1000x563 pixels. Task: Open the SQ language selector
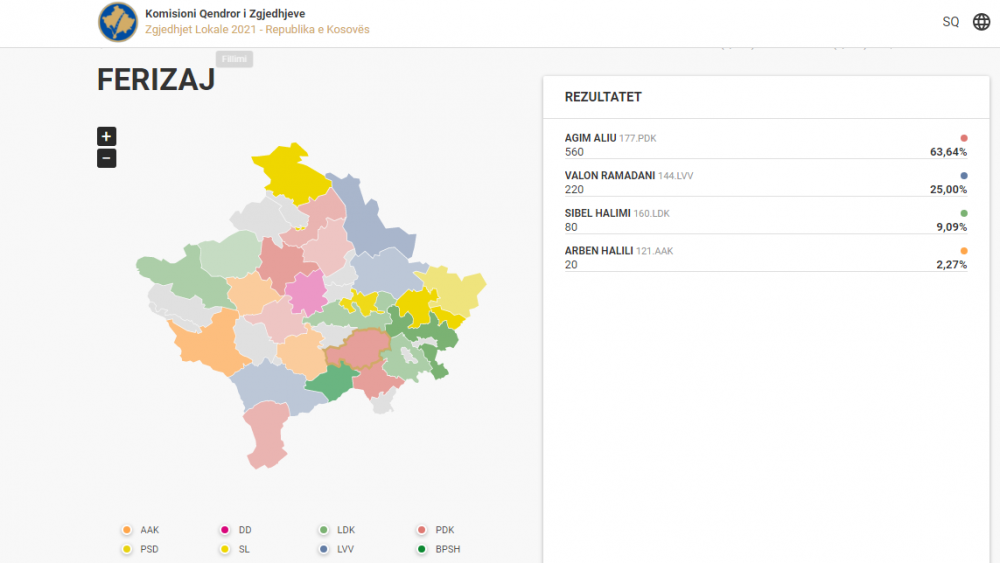(950, 22)
